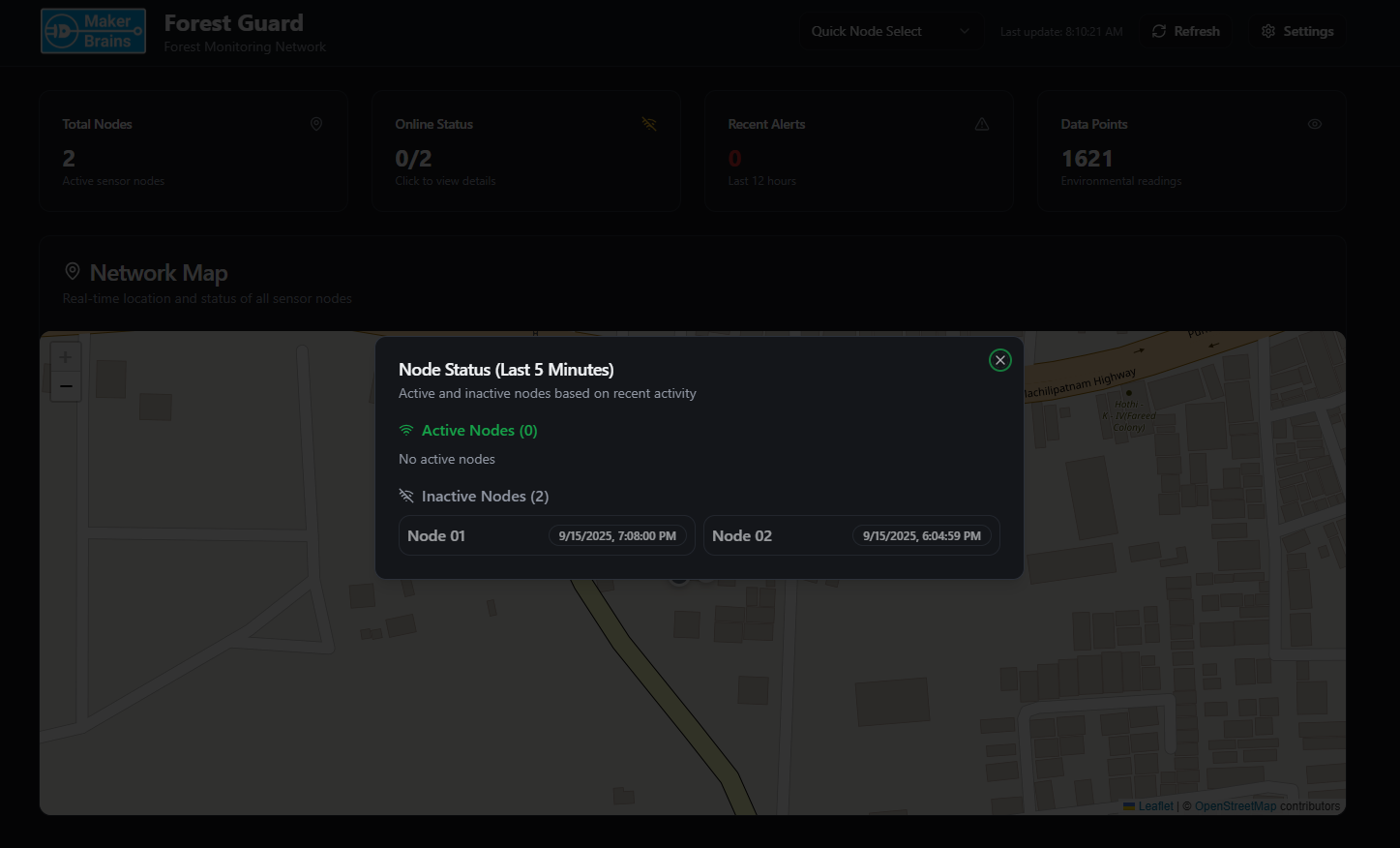Click the refresh arrows icon
Screen dimensions: 1400x848
click(1159, 31)
